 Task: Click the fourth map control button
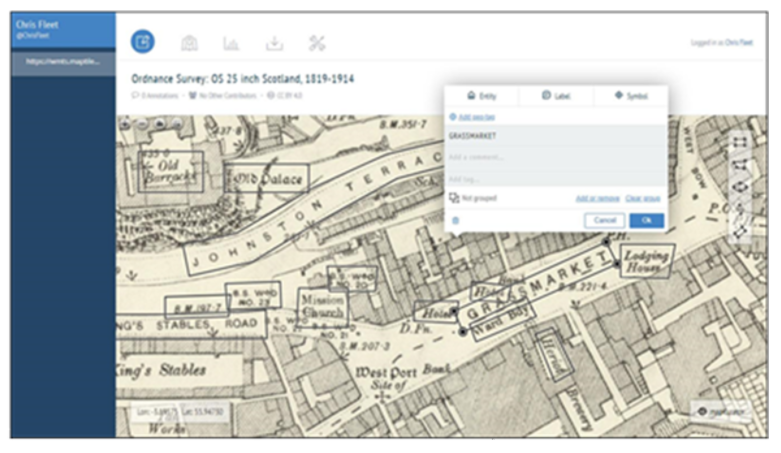click(176, 124)
